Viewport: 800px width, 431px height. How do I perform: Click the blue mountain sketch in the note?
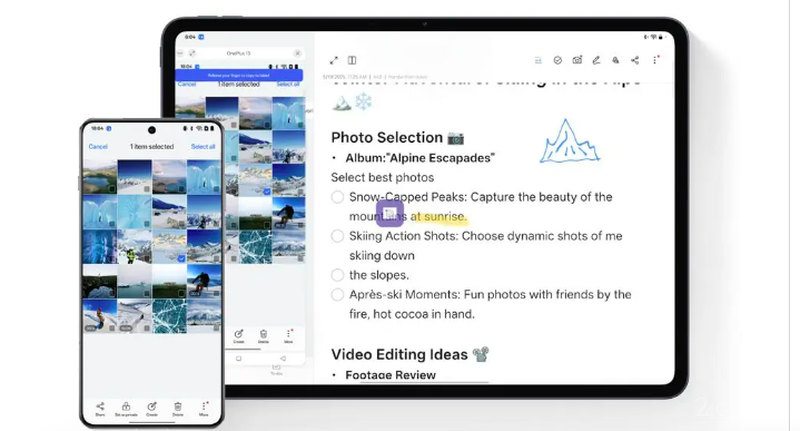[569, 142]
